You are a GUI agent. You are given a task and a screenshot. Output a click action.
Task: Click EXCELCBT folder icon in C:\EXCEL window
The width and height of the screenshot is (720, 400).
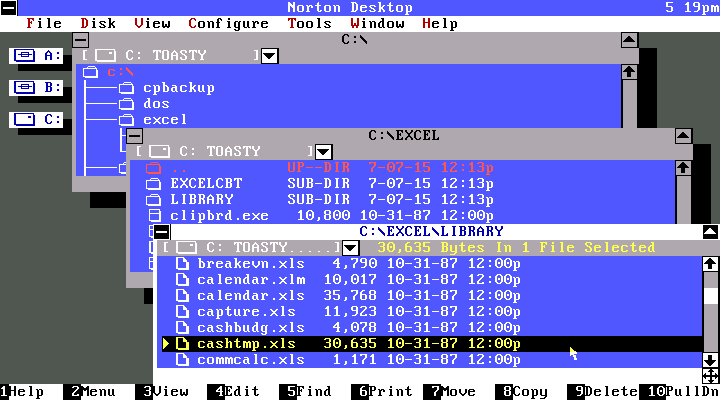coord(153,184)
